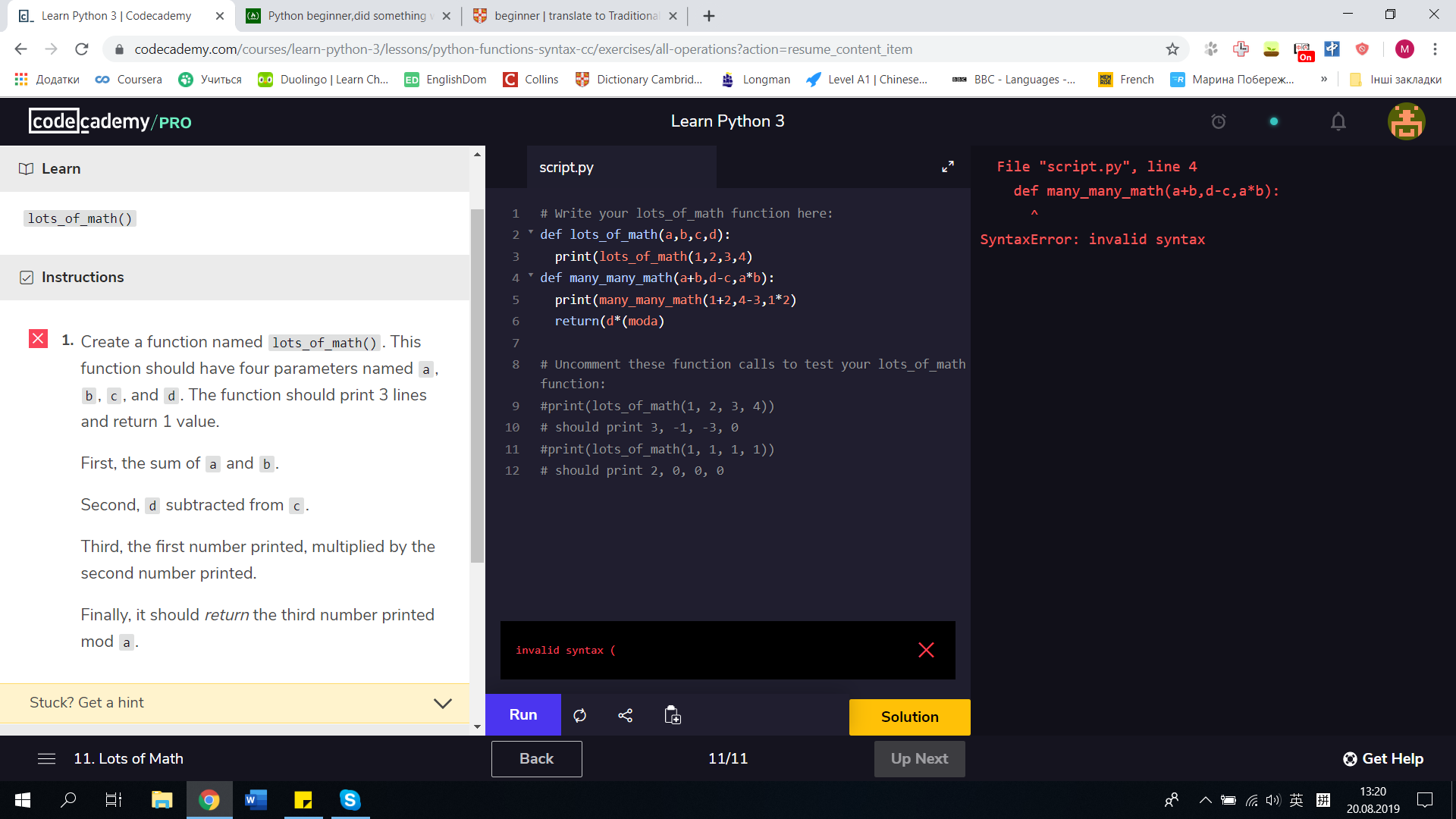Click the failed step 1 checkbox
1456x819 pixels.
(x=38, y=339)
